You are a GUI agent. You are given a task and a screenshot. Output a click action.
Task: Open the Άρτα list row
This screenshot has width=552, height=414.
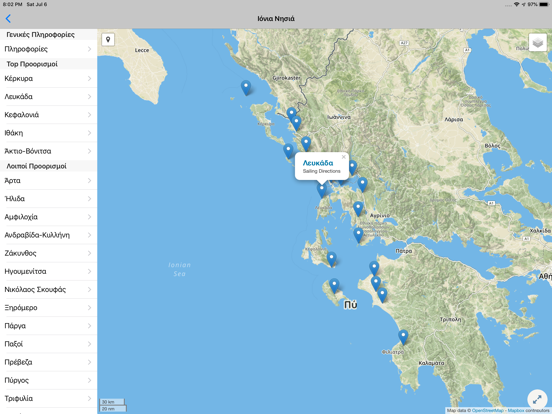pos(48,181)
